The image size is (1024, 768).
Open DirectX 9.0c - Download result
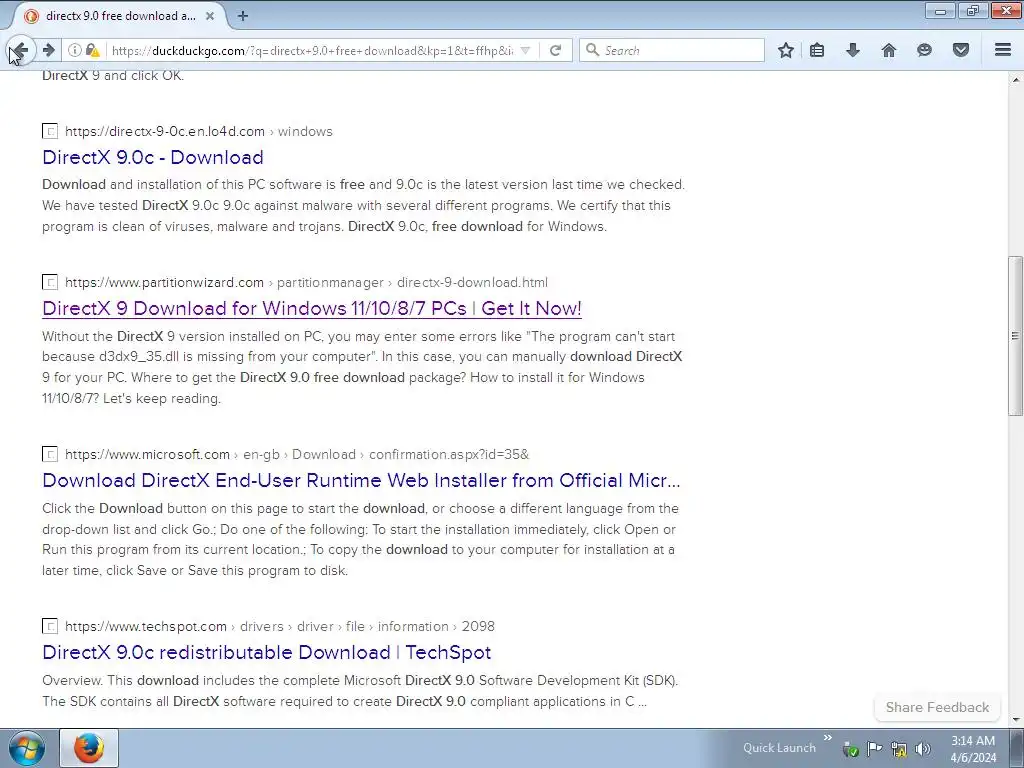point(153,157)
